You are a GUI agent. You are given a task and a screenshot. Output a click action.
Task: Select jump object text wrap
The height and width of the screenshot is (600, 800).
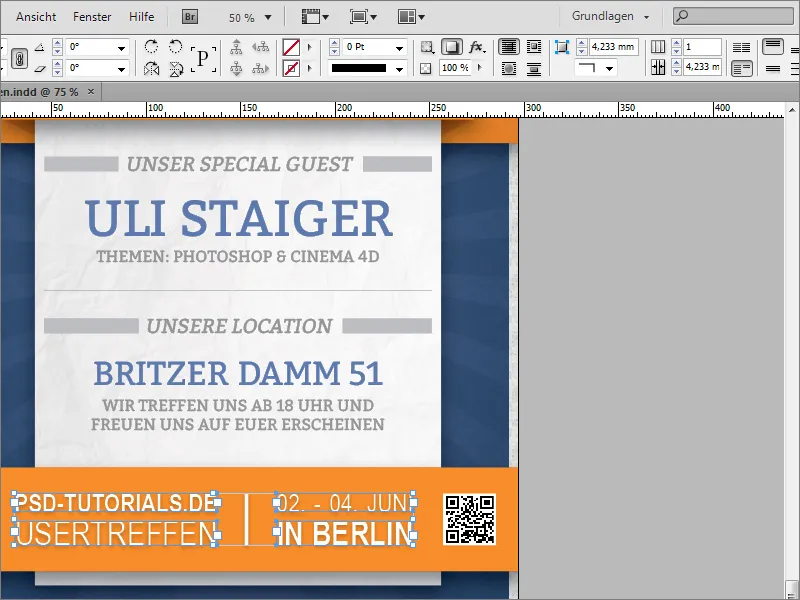(534, 68)
